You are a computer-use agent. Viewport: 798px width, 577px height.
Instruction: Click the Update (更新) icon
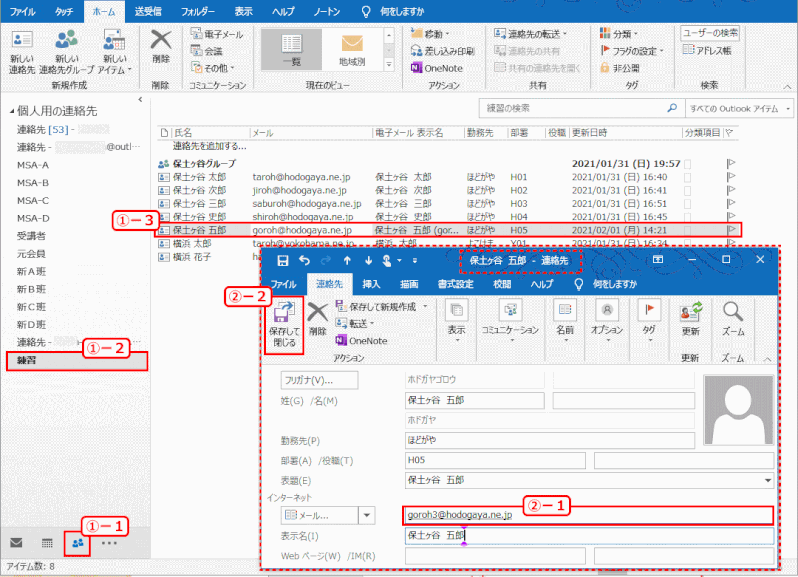(x=691, y=311)
